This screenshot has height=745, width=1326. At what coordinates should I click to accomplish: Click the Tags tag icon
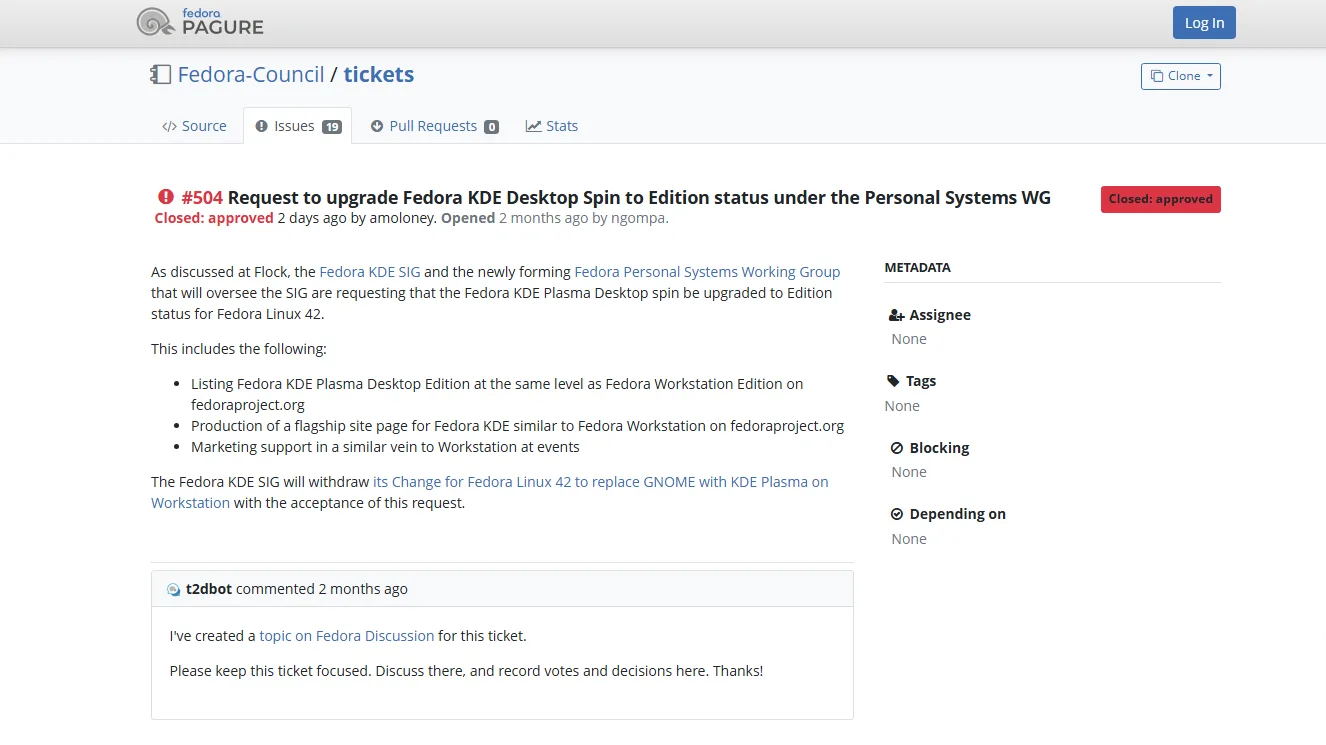(x=893, y=381)
